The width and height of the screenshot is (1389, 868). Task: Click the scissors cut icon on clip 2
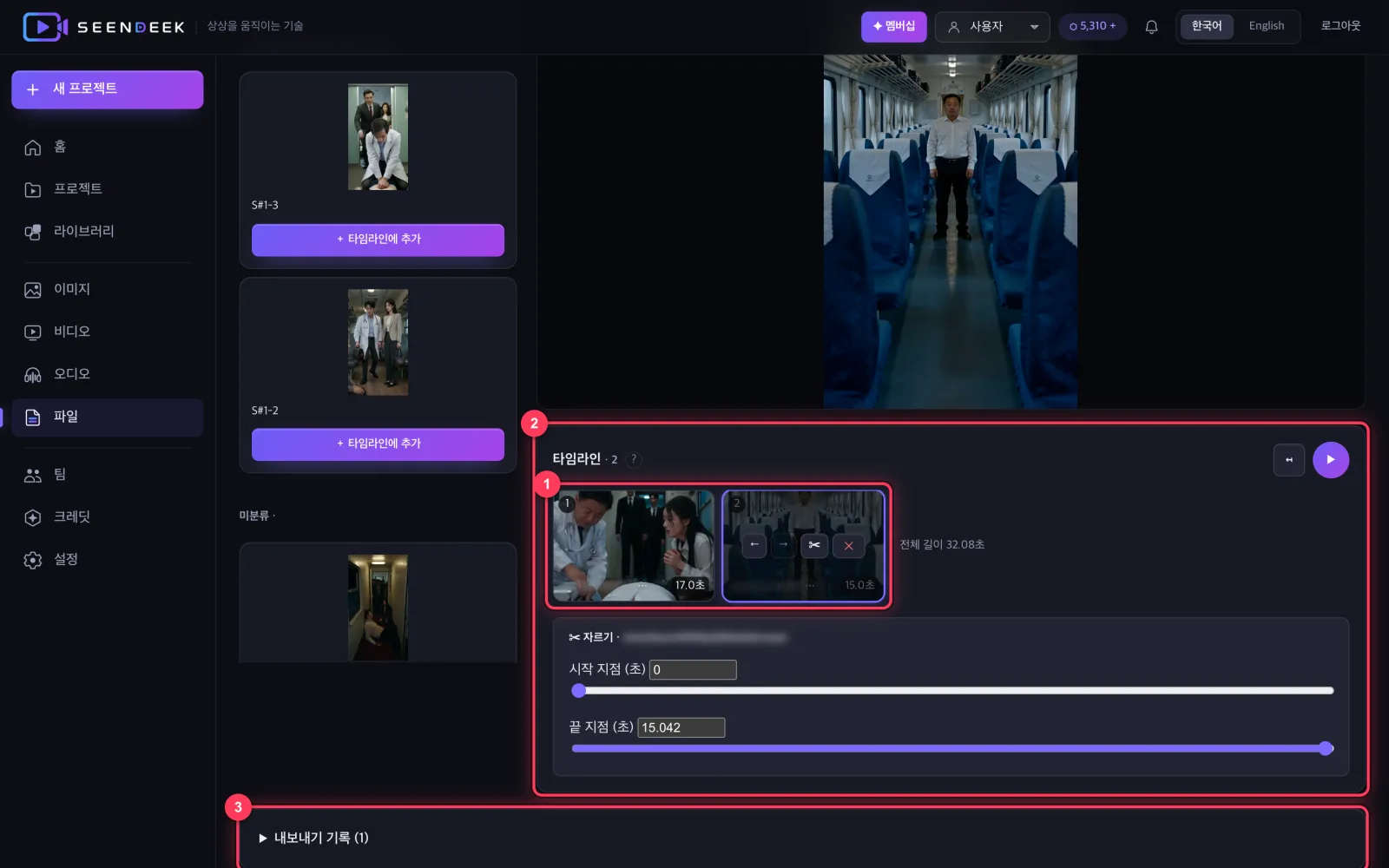pyautogui.click(x=813, y=545)
